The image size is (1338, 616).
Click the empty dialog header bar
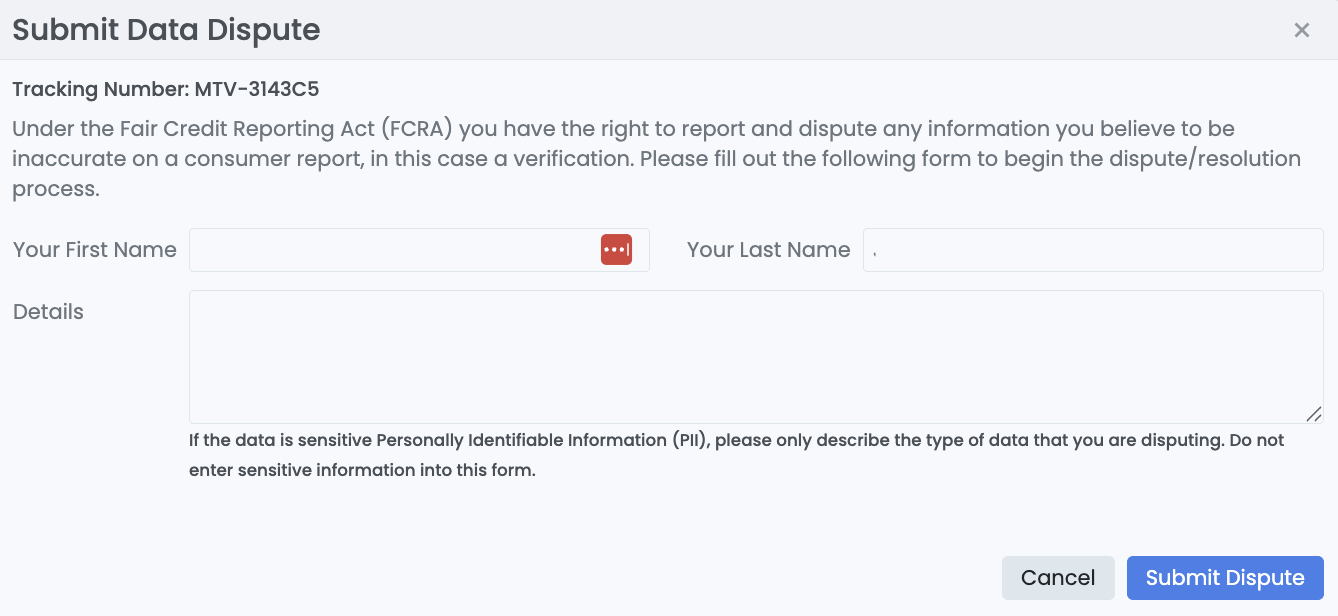coord(800,30)
